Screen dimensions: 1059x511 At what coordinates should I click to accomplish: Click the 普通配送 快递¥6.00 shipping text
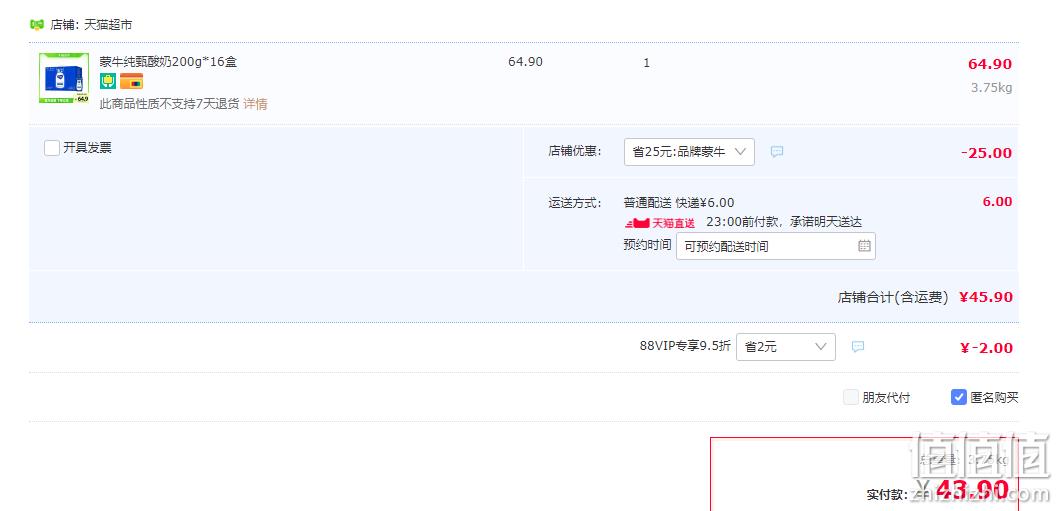[x=679, y=203]
